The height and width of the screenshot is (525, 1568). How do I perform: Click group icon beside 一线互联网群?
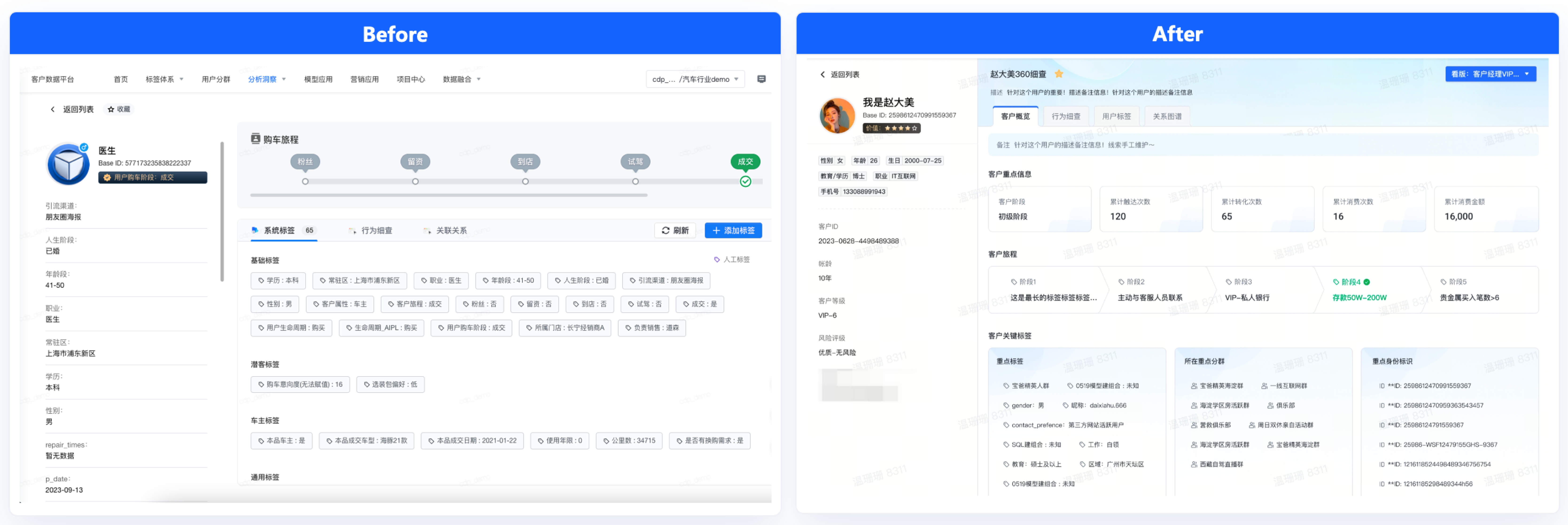tap(1264, 386)
